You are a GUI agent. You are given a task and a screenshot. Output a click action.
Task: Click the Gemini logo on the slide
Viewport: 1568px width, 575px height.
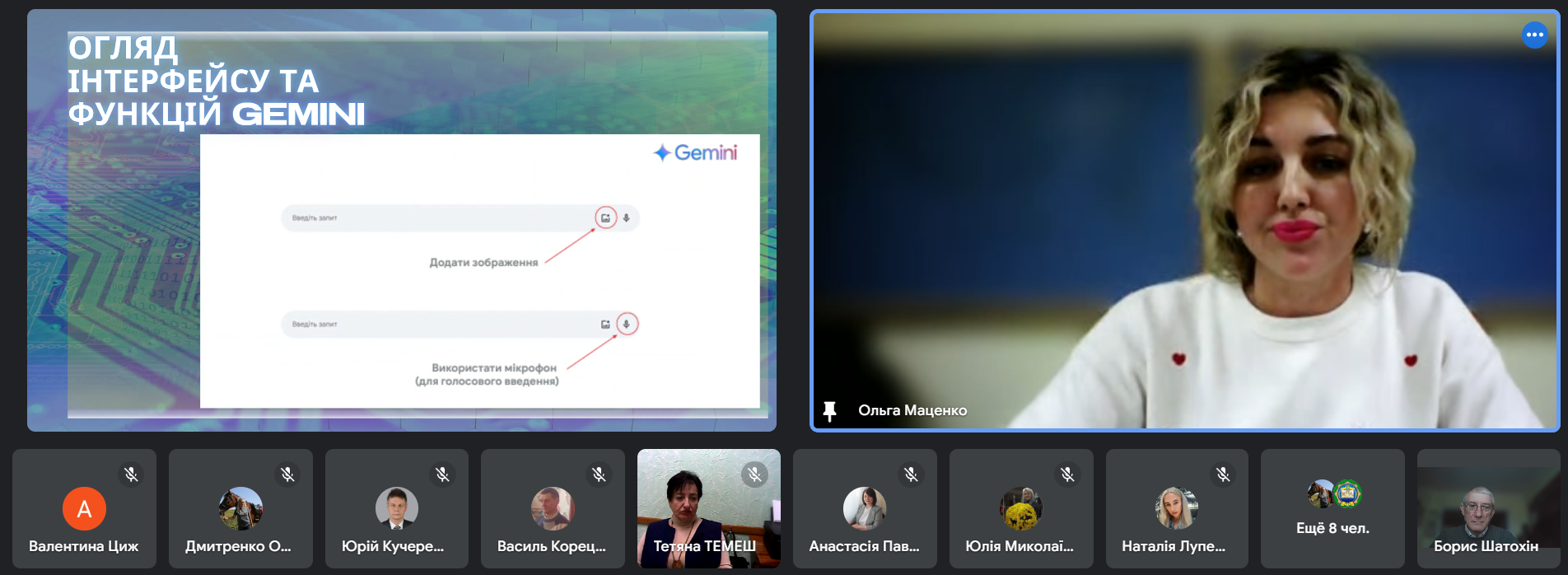coord(696,153)
